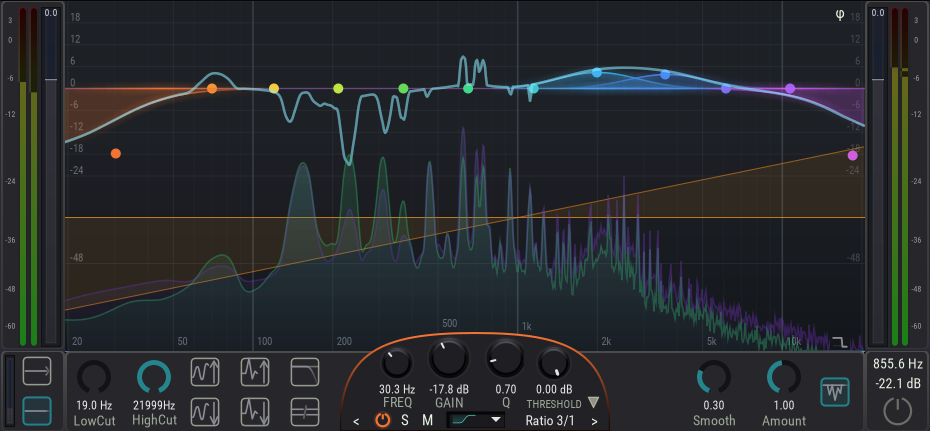Click the Smooth knob

(x=714, y=378)
